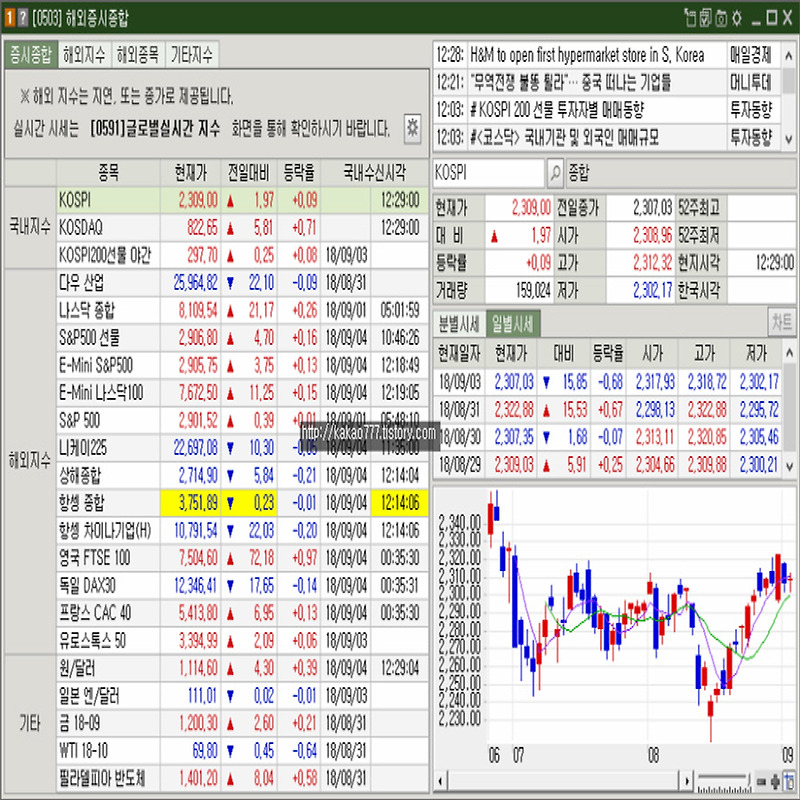Click the daily price table scroll-up arrow
The width and height of the screenshot is (800, 800).
click(x=789, y=353)
